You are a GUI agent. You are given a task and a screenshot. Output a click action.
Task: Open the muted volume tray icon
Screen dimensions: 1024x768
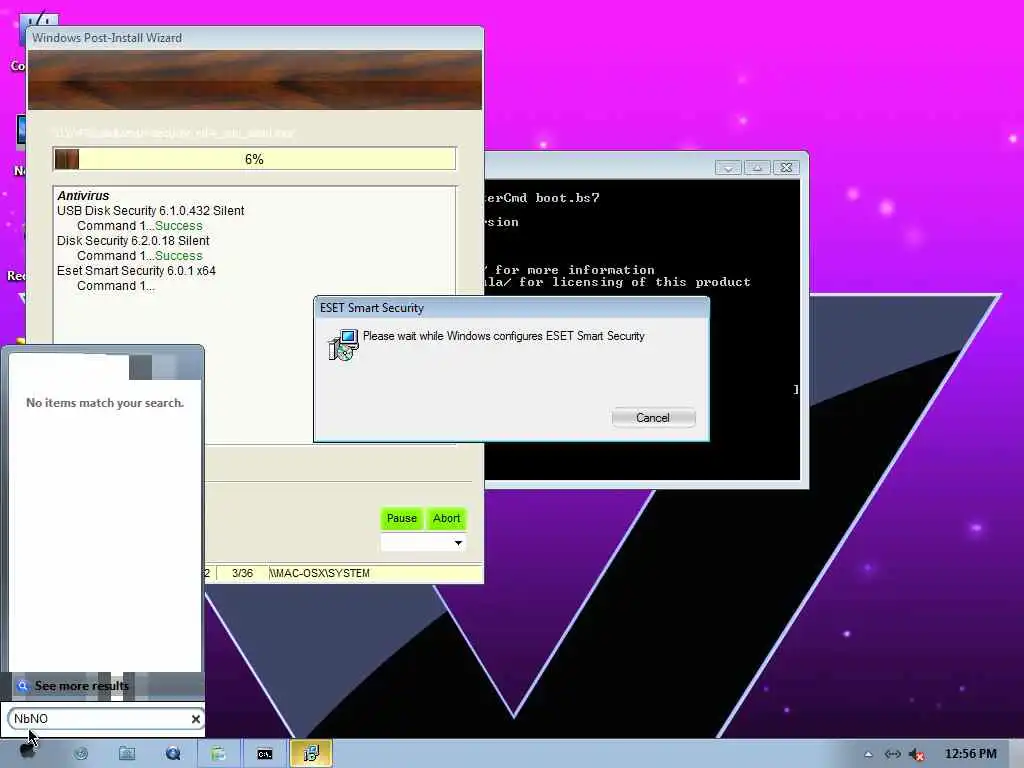tap(917, 754)
